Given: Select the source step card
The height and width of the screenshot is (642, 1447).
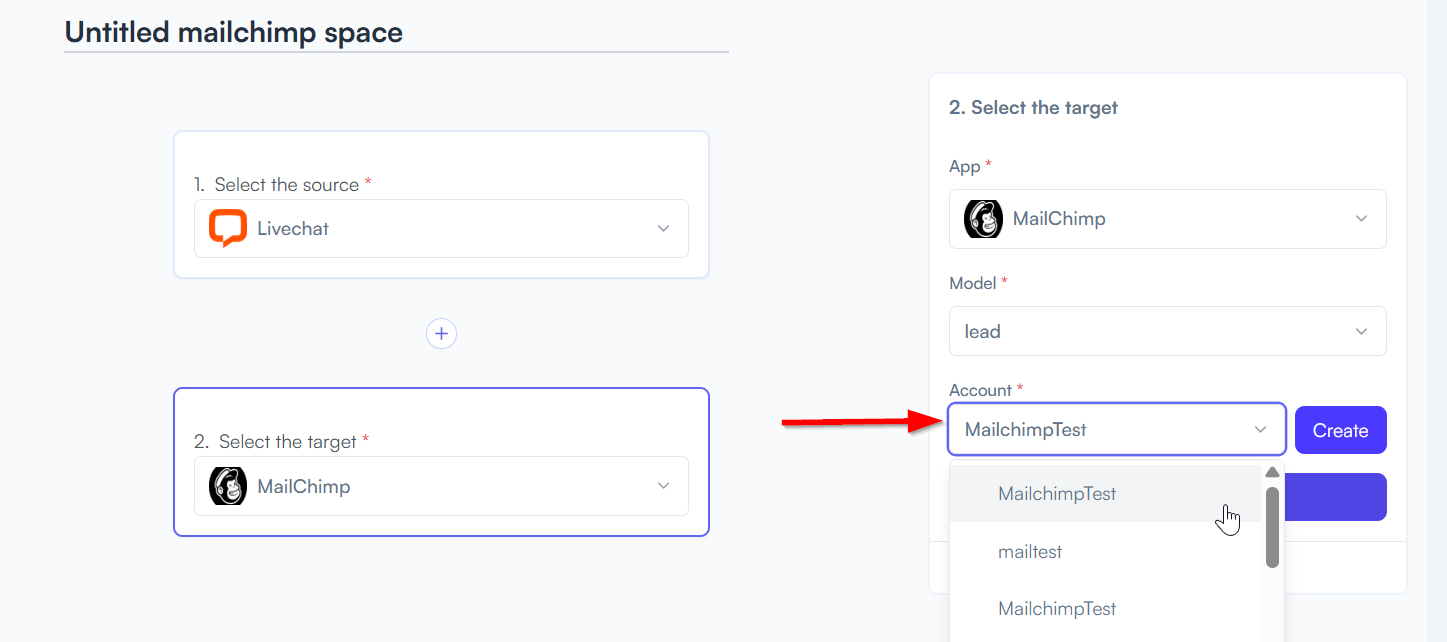Looking at the screenshot, I should tap(441, 204).
